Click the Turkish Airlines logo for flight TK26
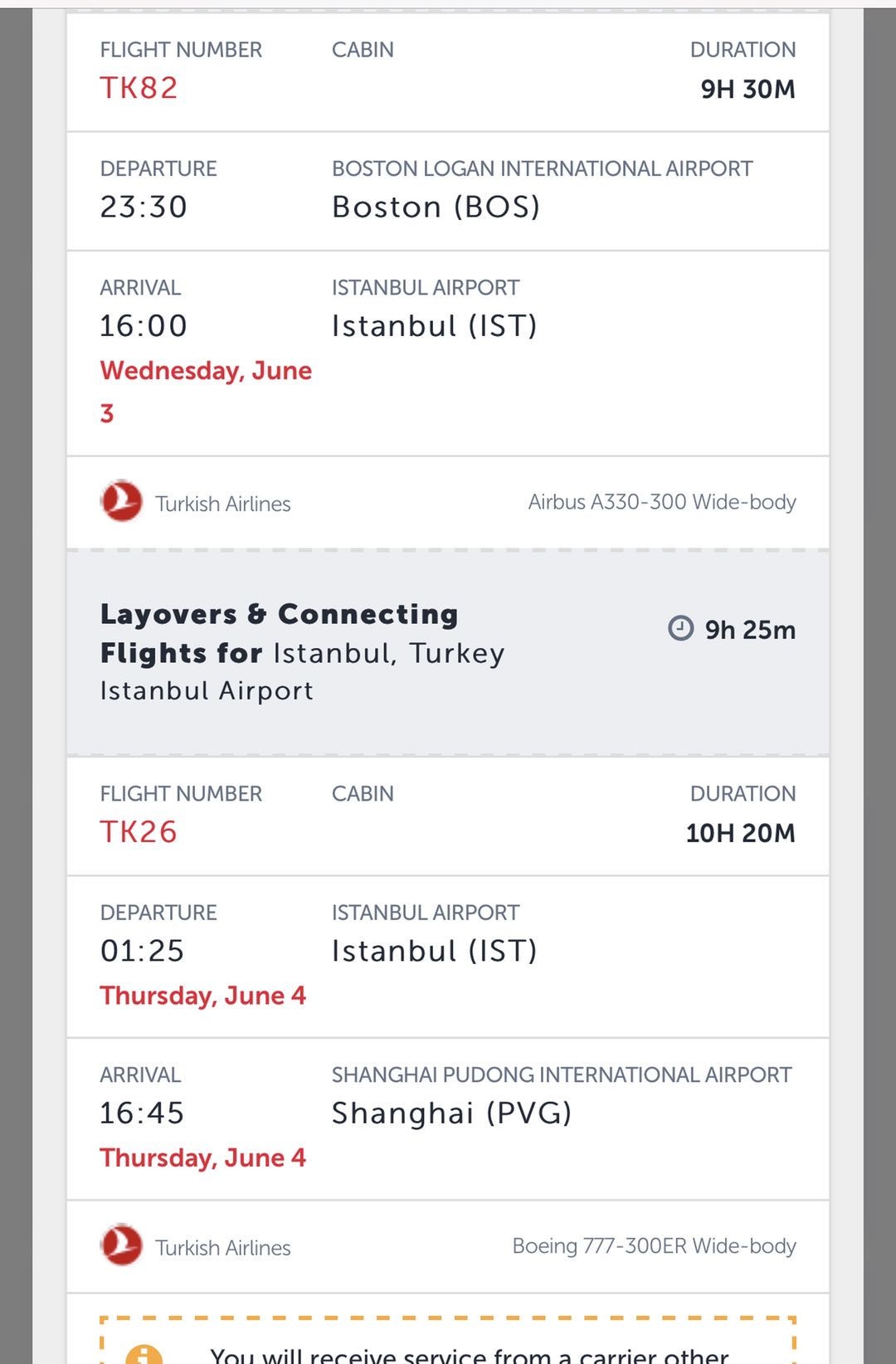896x1364 pixels. coord(121,1245)
